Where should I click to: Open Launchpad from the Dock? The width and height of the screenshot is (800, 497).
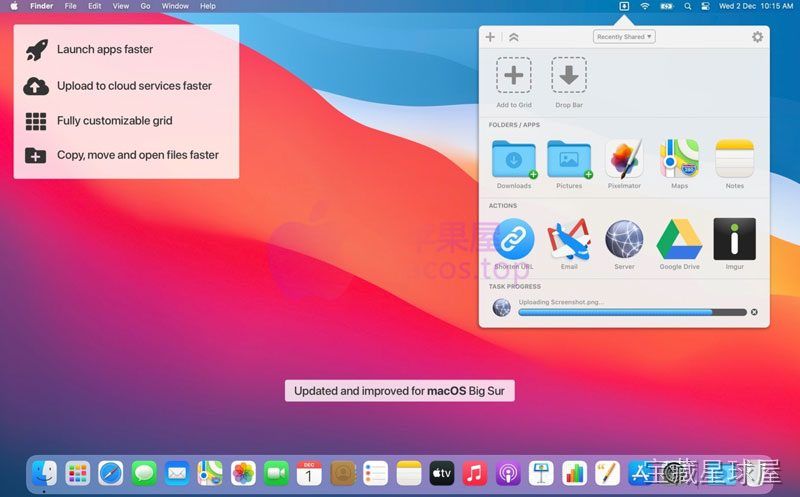(78, 473)
